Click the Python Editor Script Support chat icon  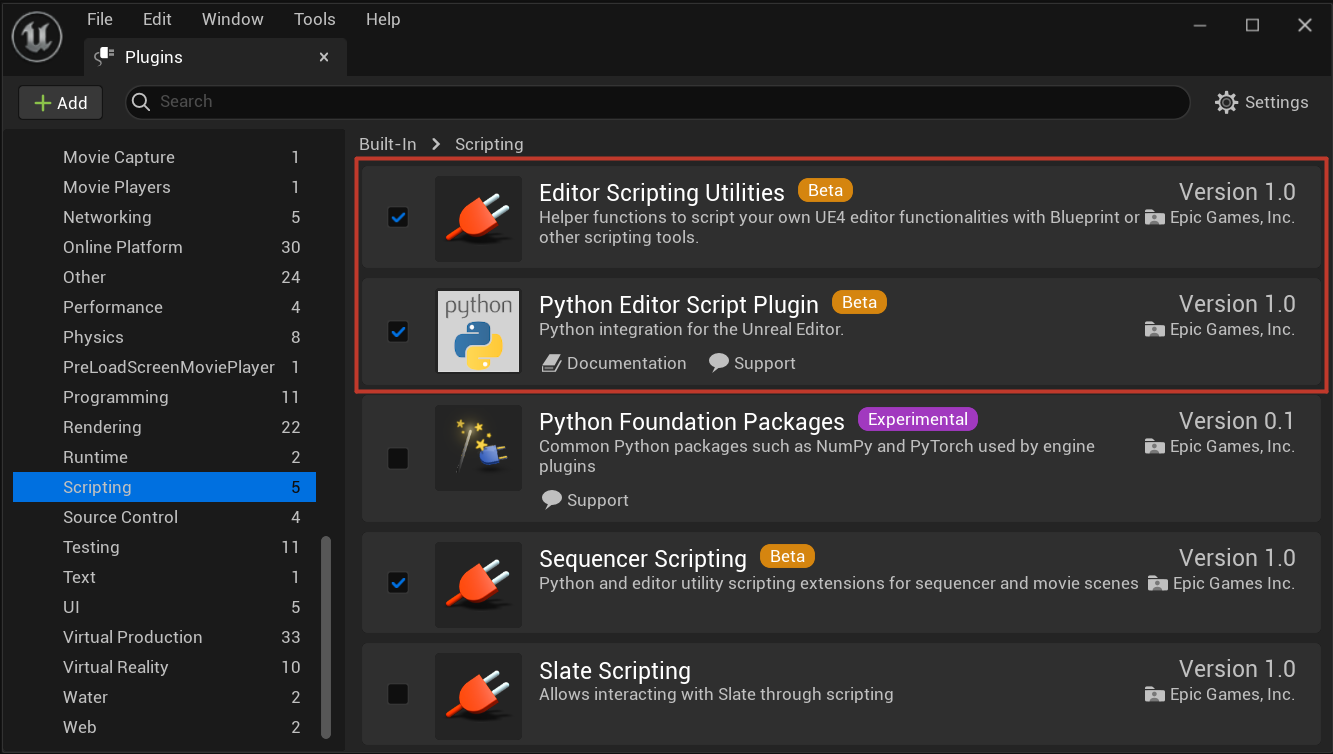[x=719, y=363]
